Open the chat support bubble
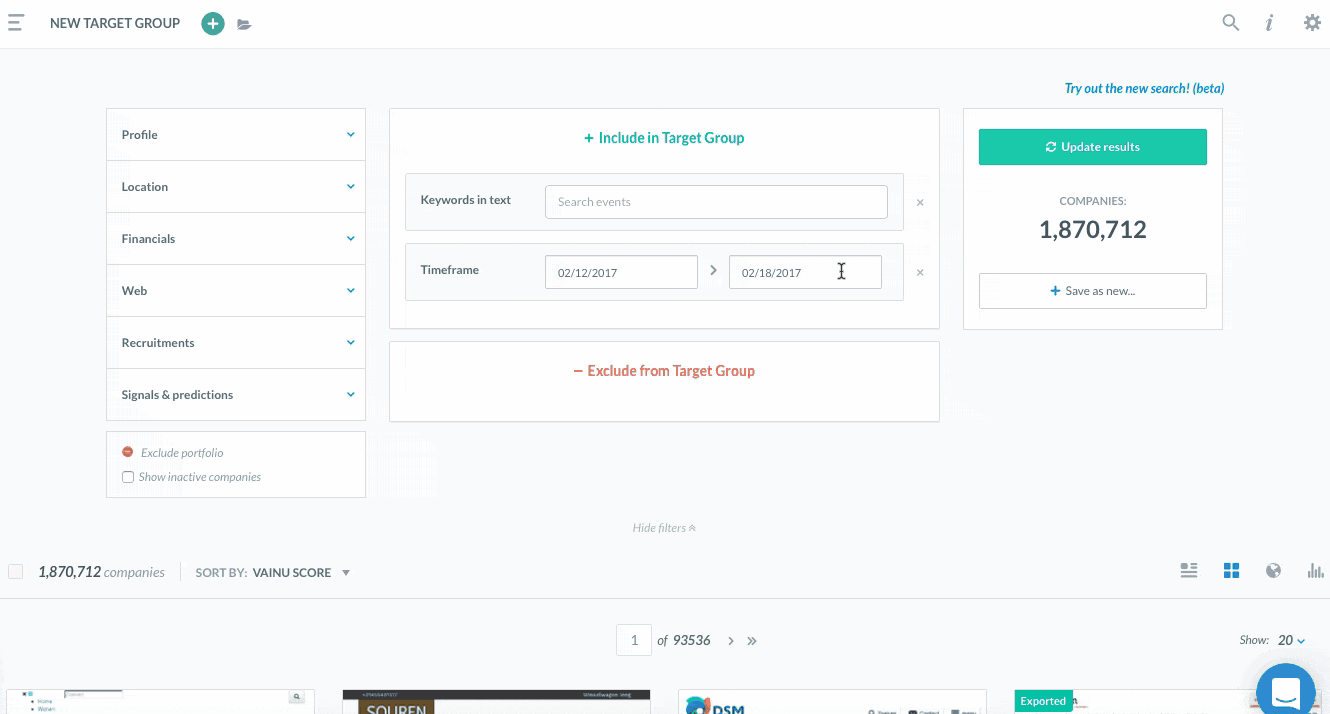 click(1285, 690)
